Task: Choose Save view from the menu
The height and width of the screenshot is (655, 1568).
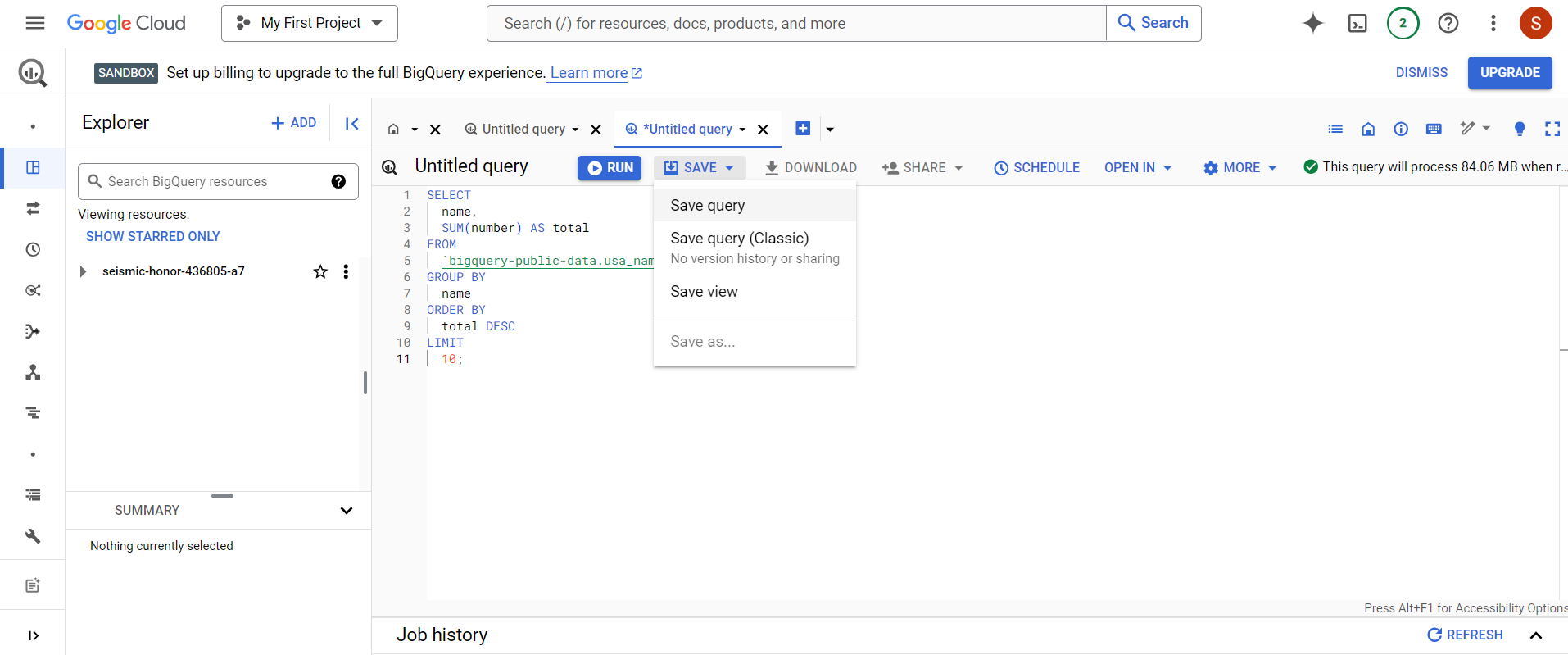Action: 755,291
